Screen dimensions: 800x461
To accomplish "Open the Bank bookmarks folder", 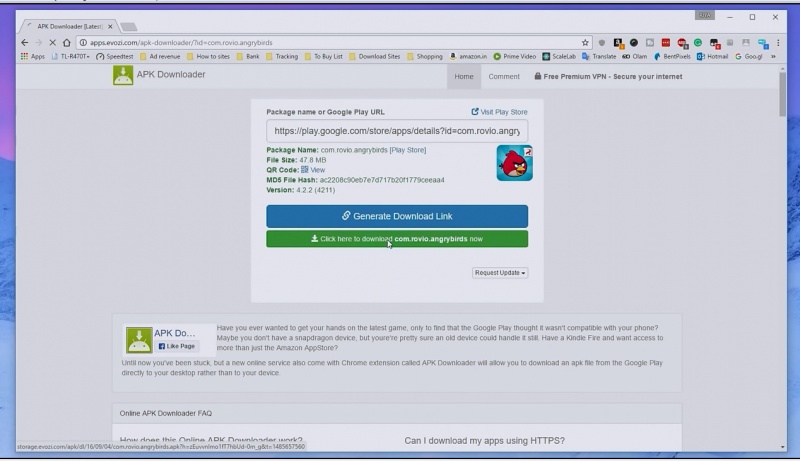I will pos(248,57).
